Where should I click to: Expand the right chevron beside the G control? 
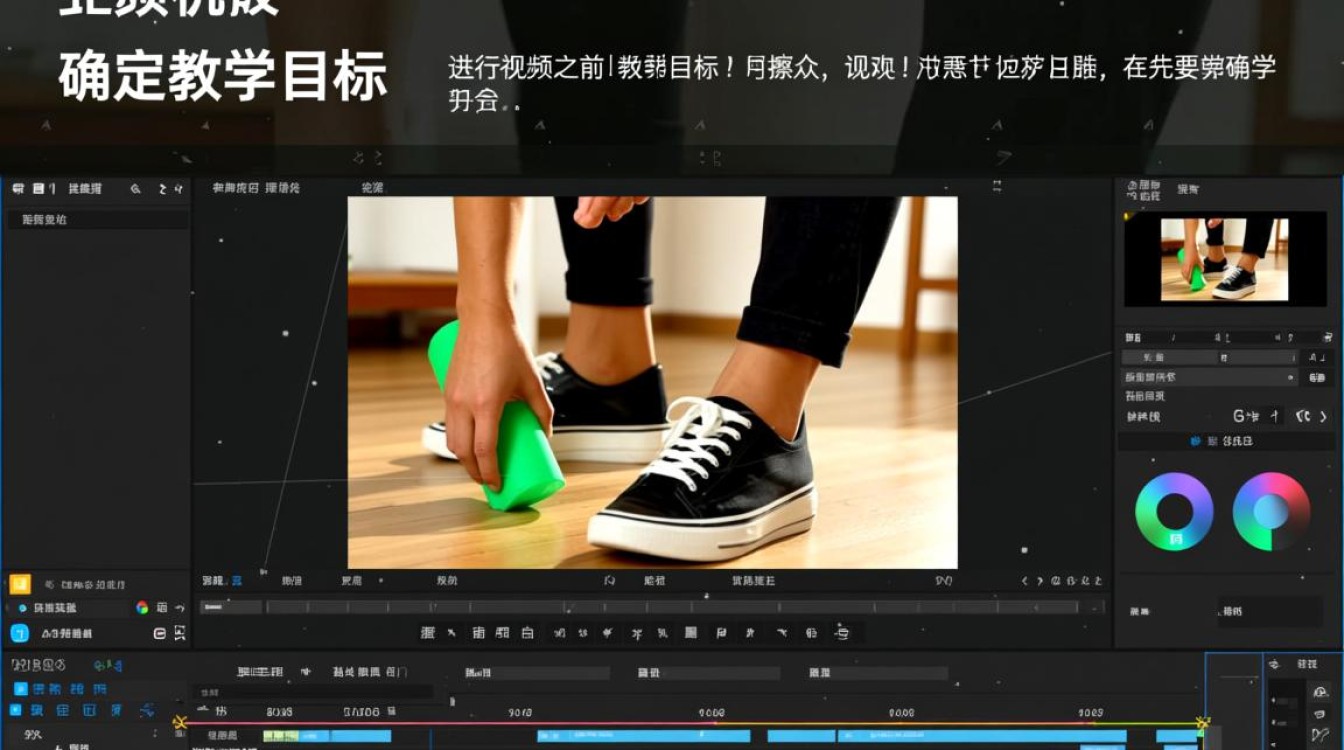[x=1324, y=416]
